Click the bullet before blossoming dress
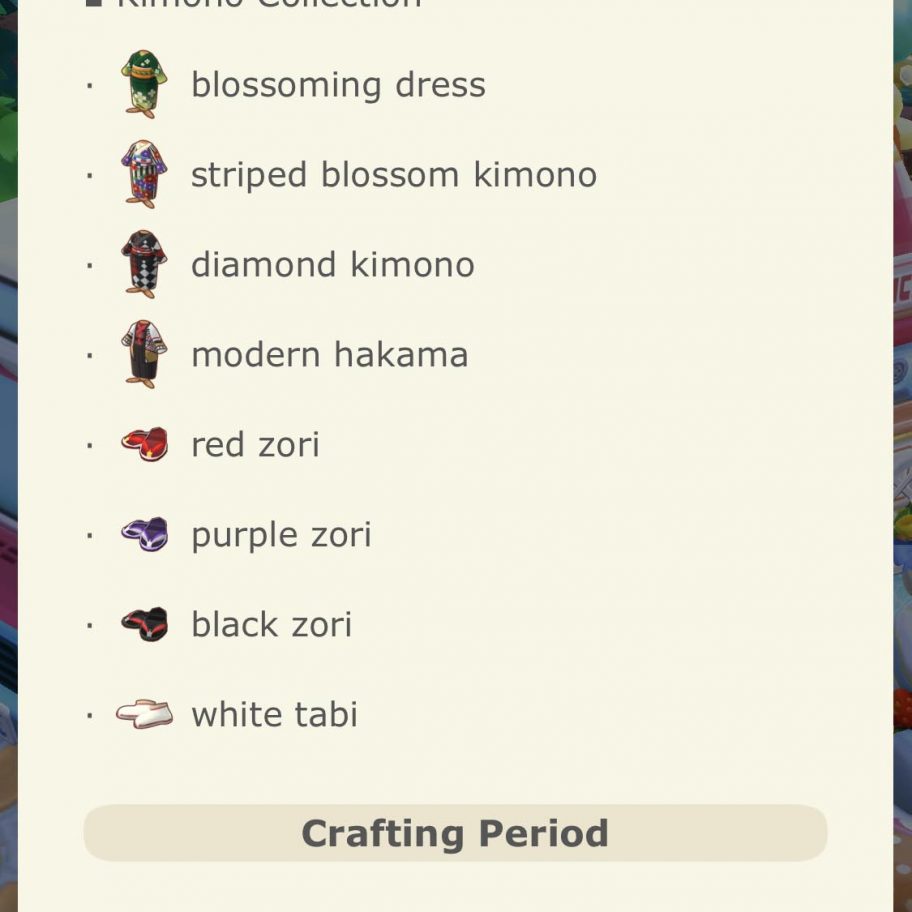 90,86
